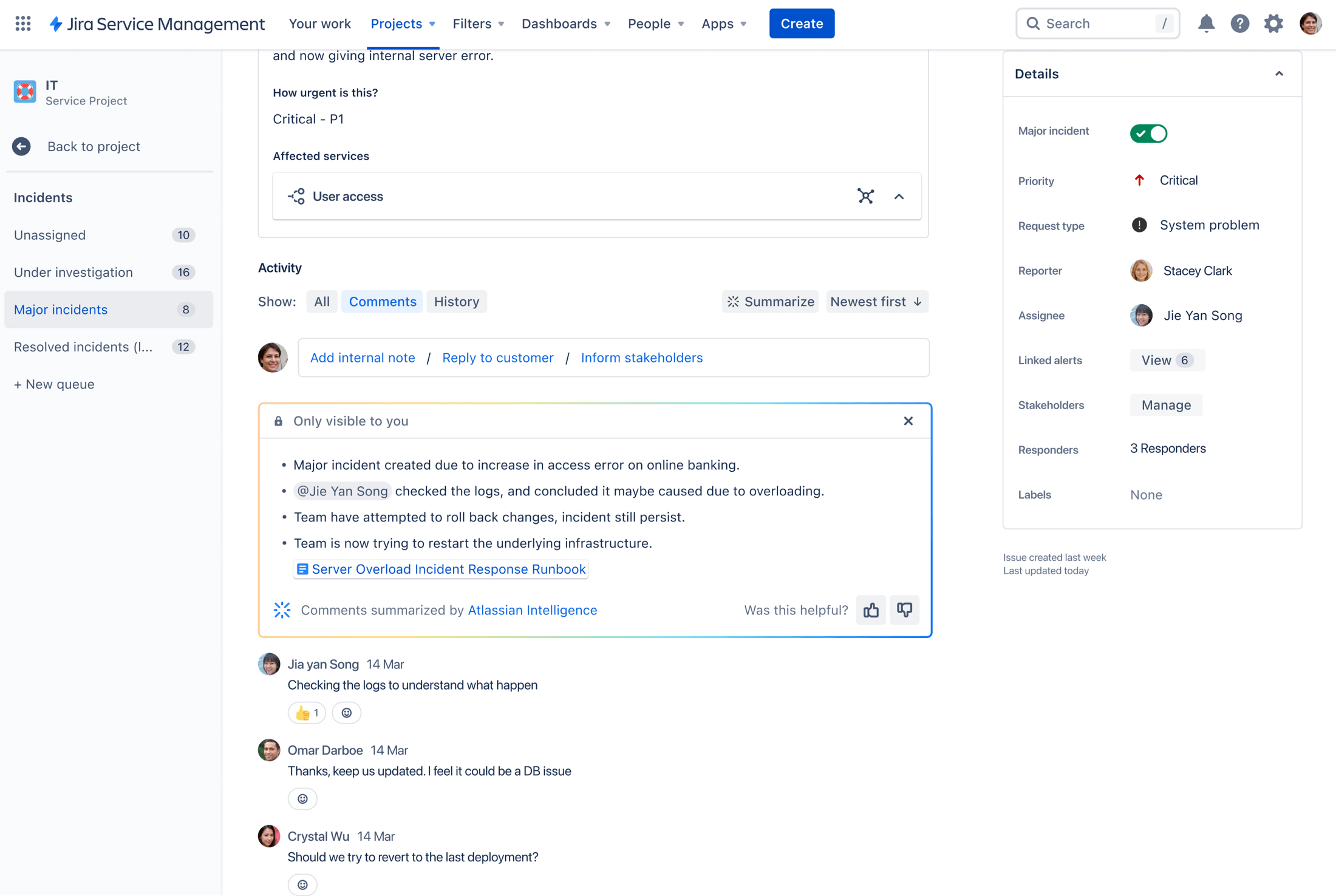Click the thumbs down not helpful icon
Viewport: 1336px width, 896px height.
[x=905, y=610]
